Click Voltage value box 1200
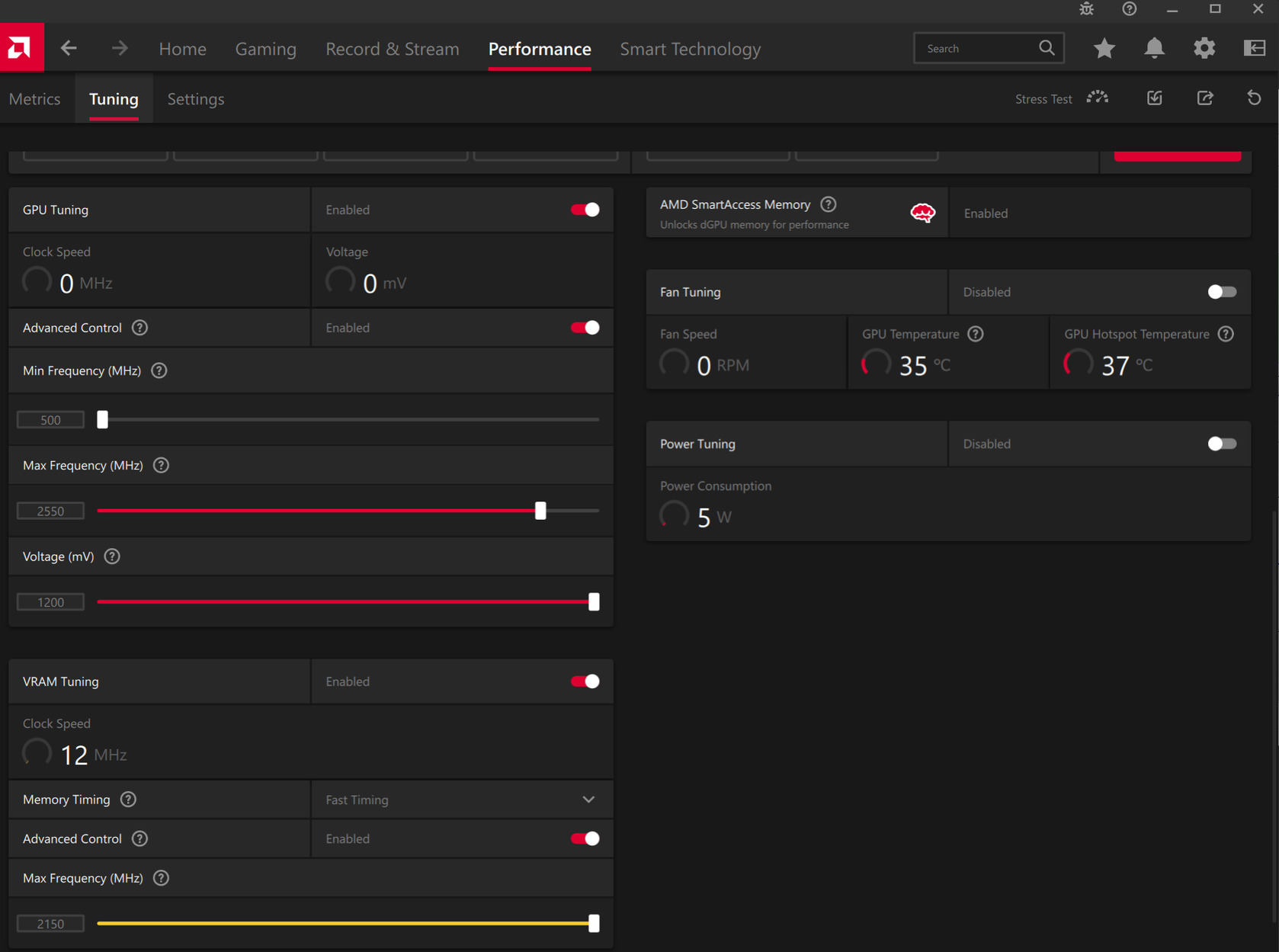Screen dimensions: 1279x952 click(x=50, y=602)
